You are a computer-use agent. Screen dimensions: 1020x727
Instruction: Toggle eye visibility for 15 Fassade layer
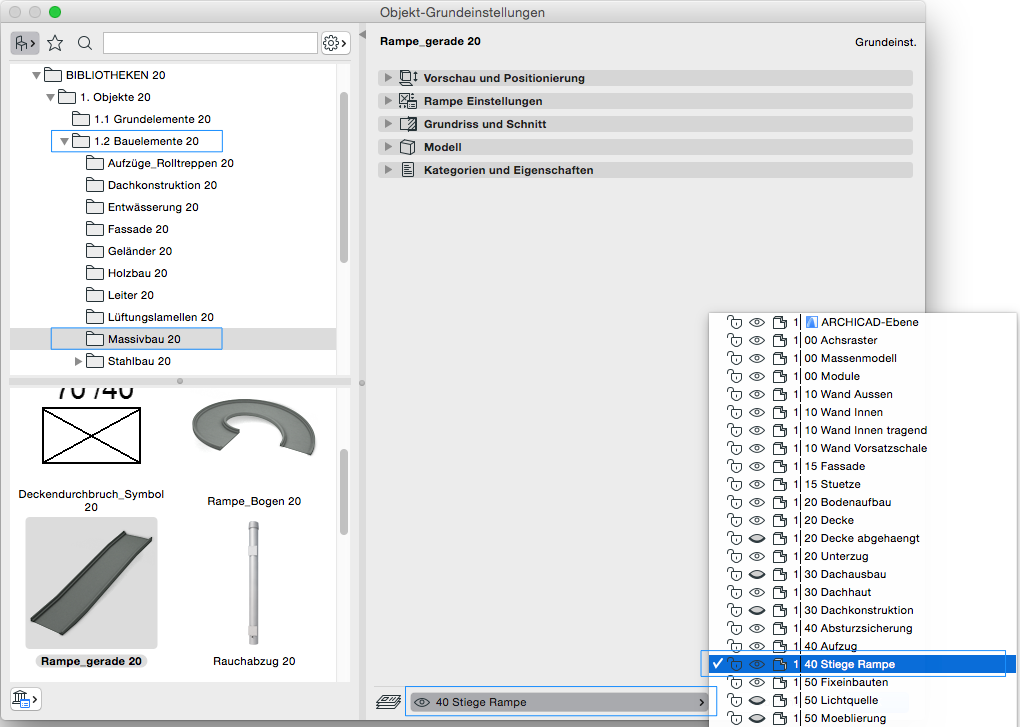coord(757,467)
